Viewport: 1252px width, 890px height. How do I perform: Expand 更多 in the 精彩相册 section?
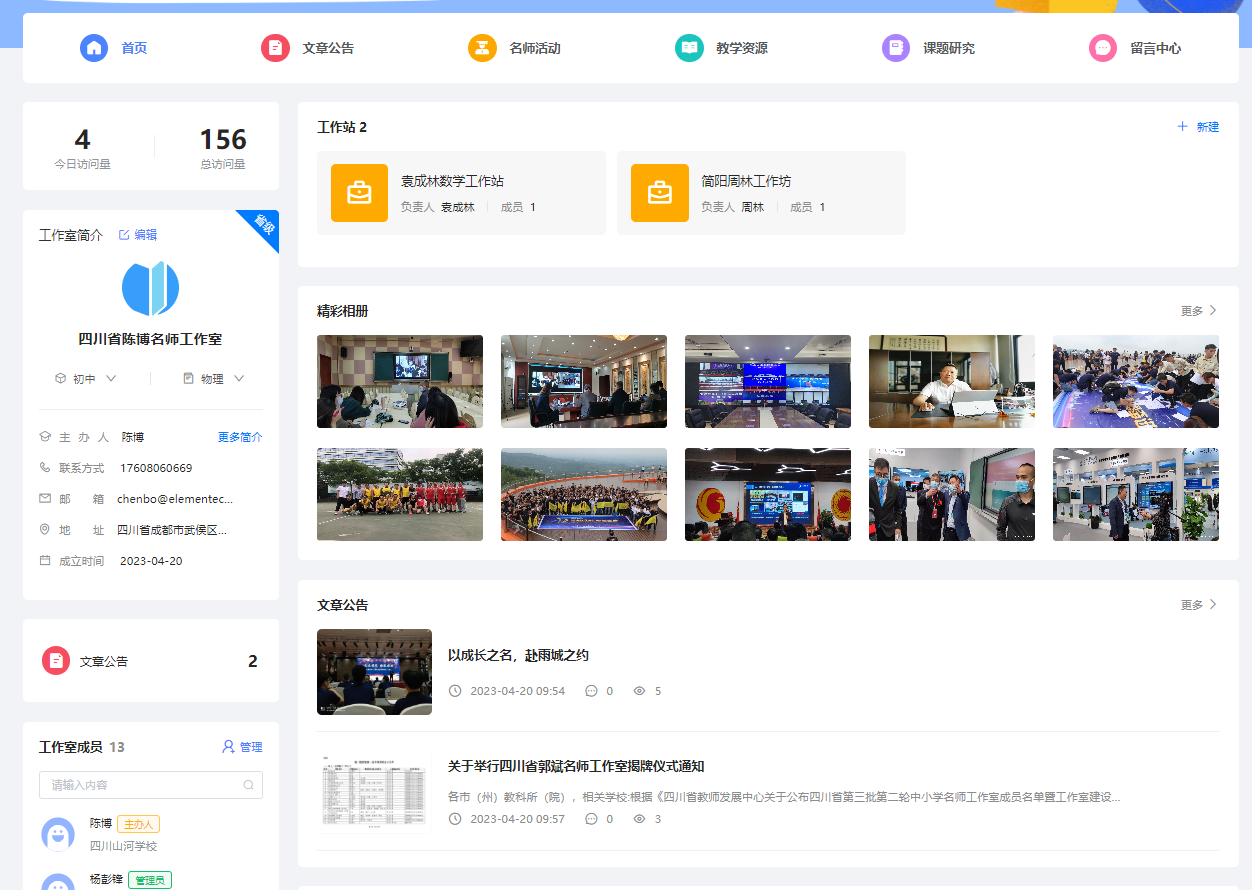coord(1198,311)
